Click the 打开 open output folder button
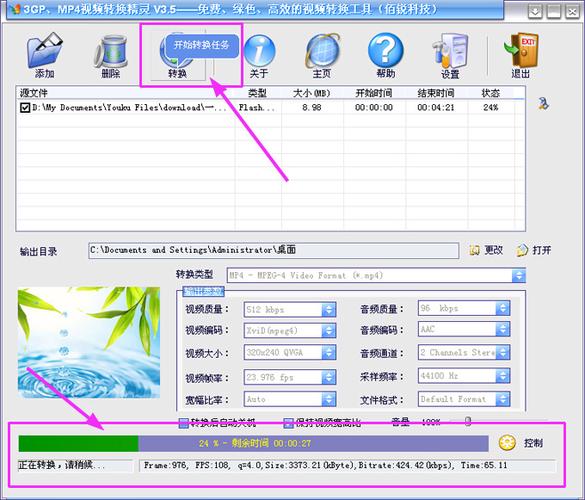This screenshot has width=585, height=500. (534, 250)
